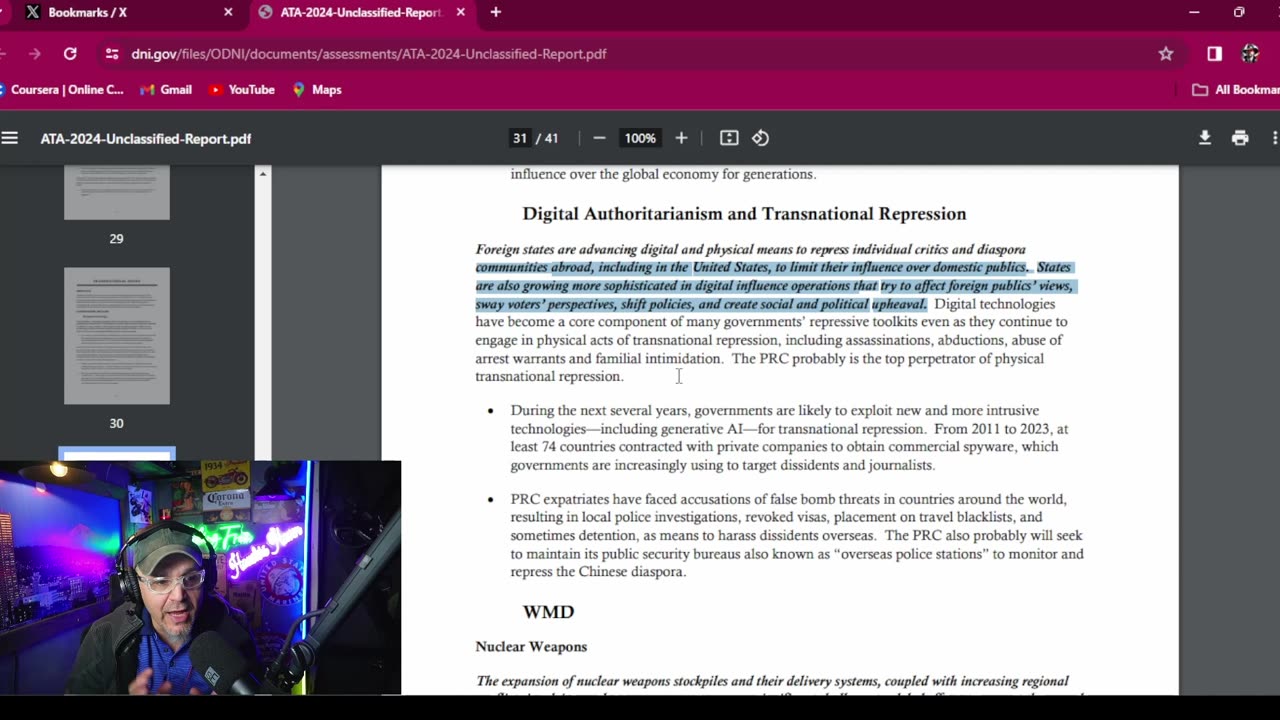1280x720 pixels.
Task: Click the PDF page number field
Action: pos(519,138)
